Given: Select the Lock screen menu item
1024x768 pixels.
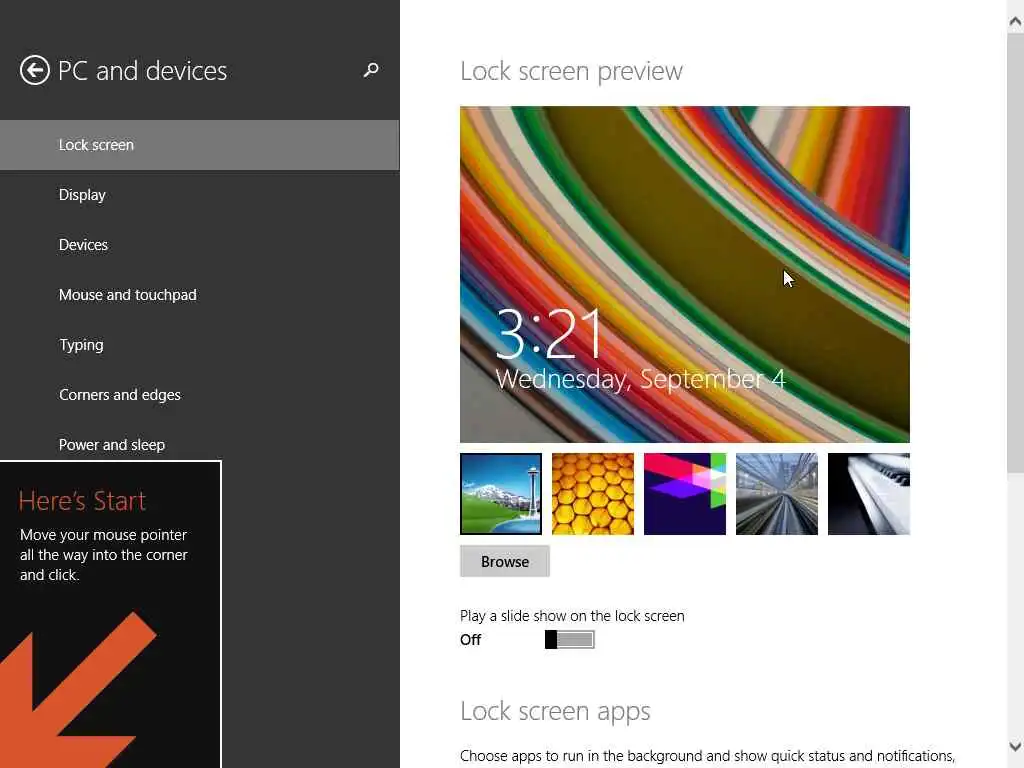Looking at the screenshot, I should 96,145.
